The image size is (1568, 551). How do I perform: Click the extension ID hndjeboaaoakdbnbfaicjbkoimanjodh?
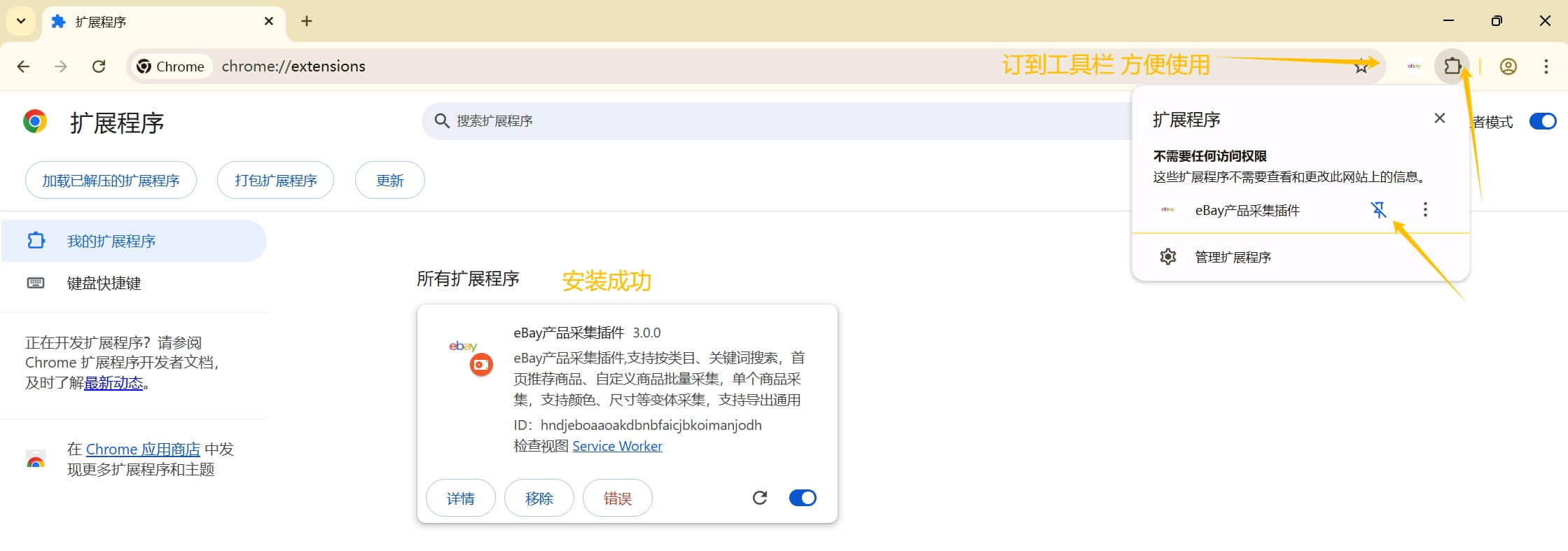(x=651, y=425)
